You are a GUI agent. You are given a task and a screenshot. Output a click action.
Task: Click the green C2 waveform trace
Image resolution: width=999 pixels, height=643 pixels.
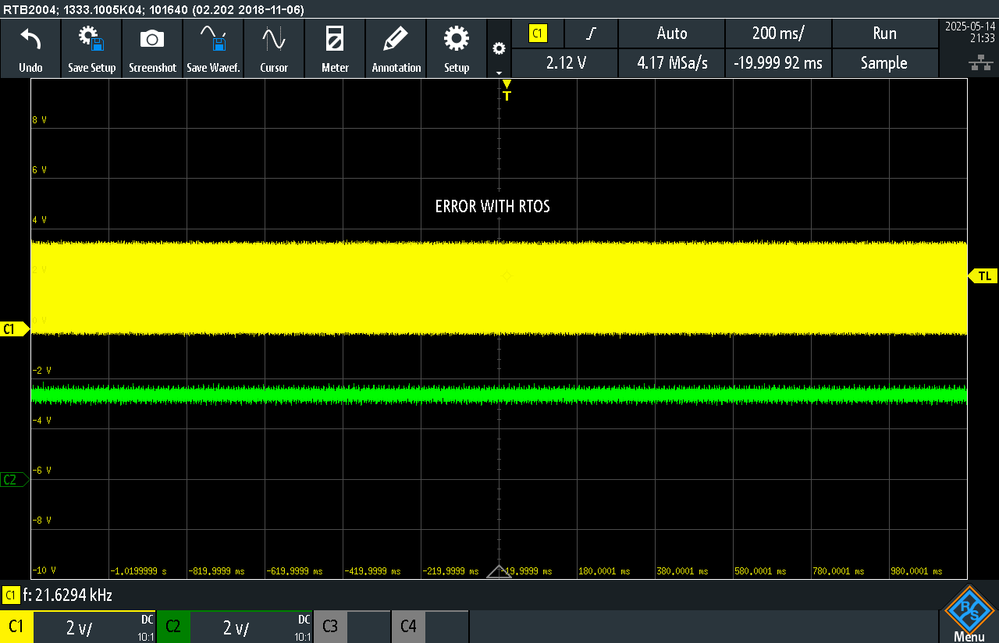coord(499,394)
